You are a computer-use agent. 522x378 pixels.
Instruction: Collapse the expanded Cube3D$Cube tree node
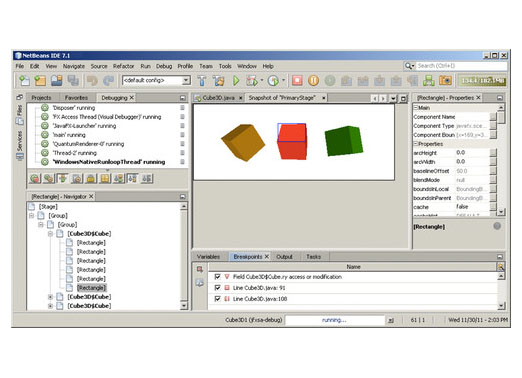coord(50,234)
